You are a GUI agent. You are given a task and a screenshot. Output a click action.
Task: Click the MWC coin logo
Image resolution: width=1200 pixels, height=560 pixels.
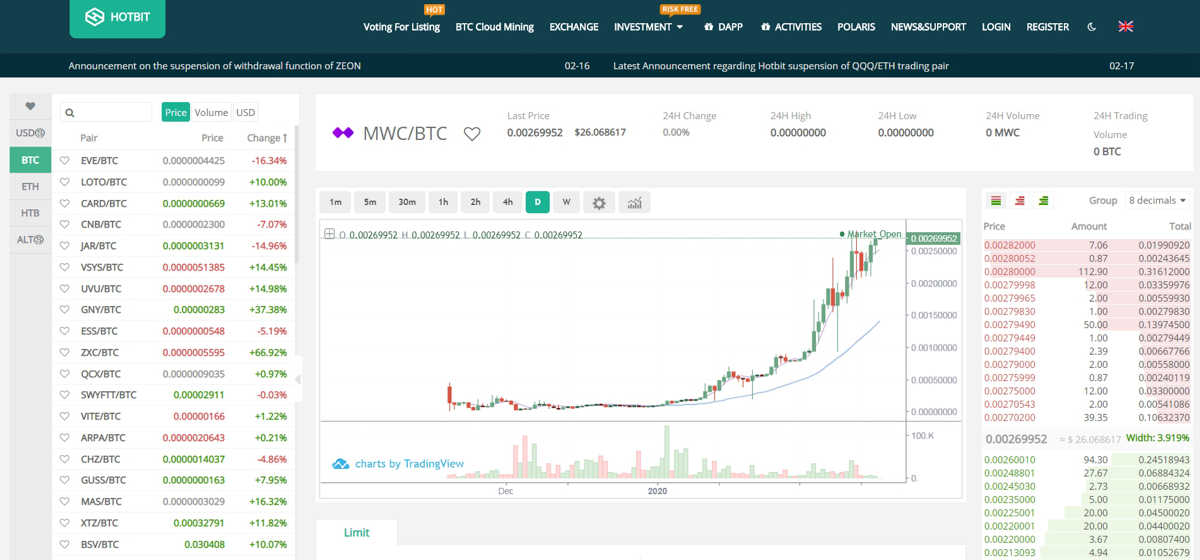pyautogui.click(x=343, y=133)
